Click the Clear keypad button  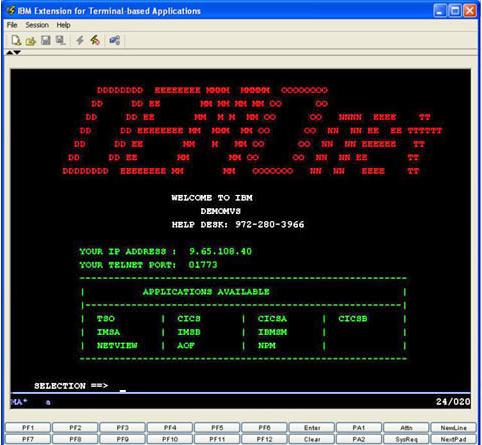(x=312, y=439)
